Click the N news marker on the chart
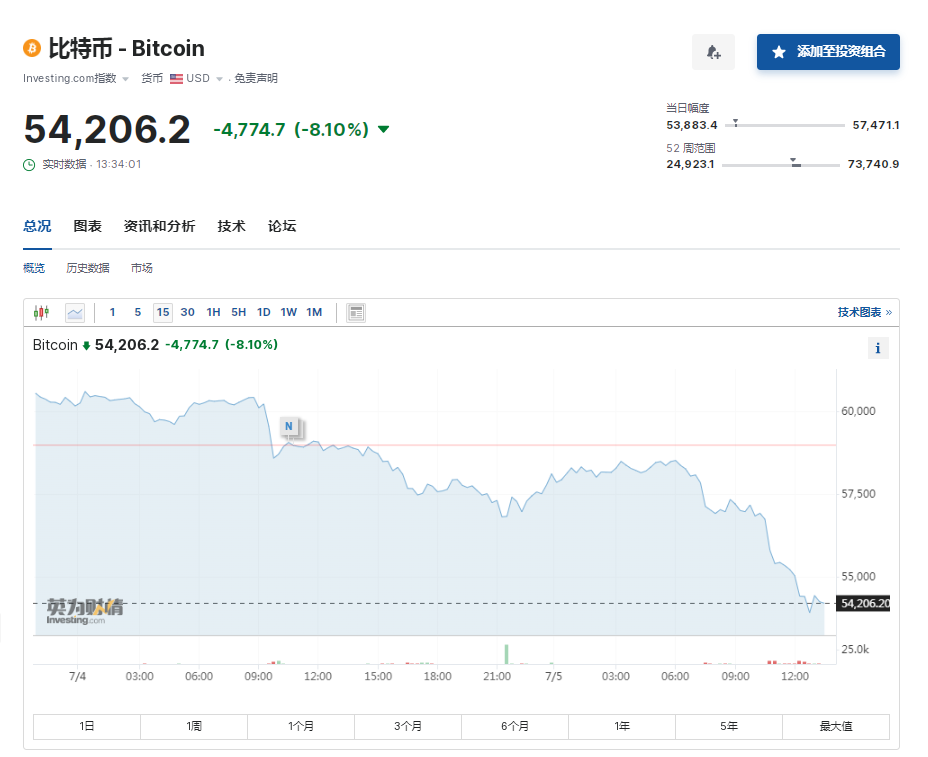Screen dimensions: 928x757 291,427
